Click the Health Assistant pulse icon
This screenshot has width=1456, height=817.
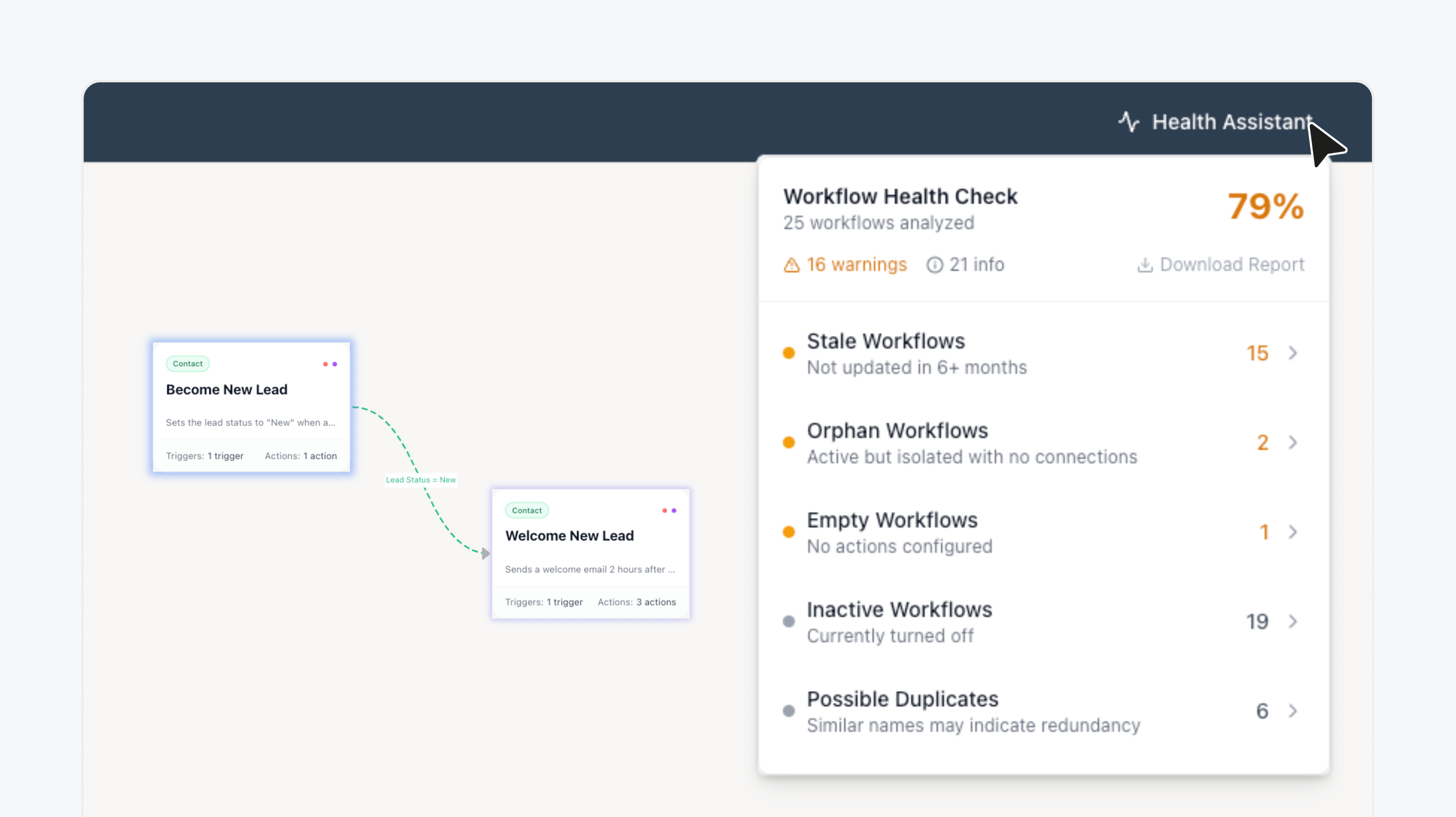(1129, 122)
